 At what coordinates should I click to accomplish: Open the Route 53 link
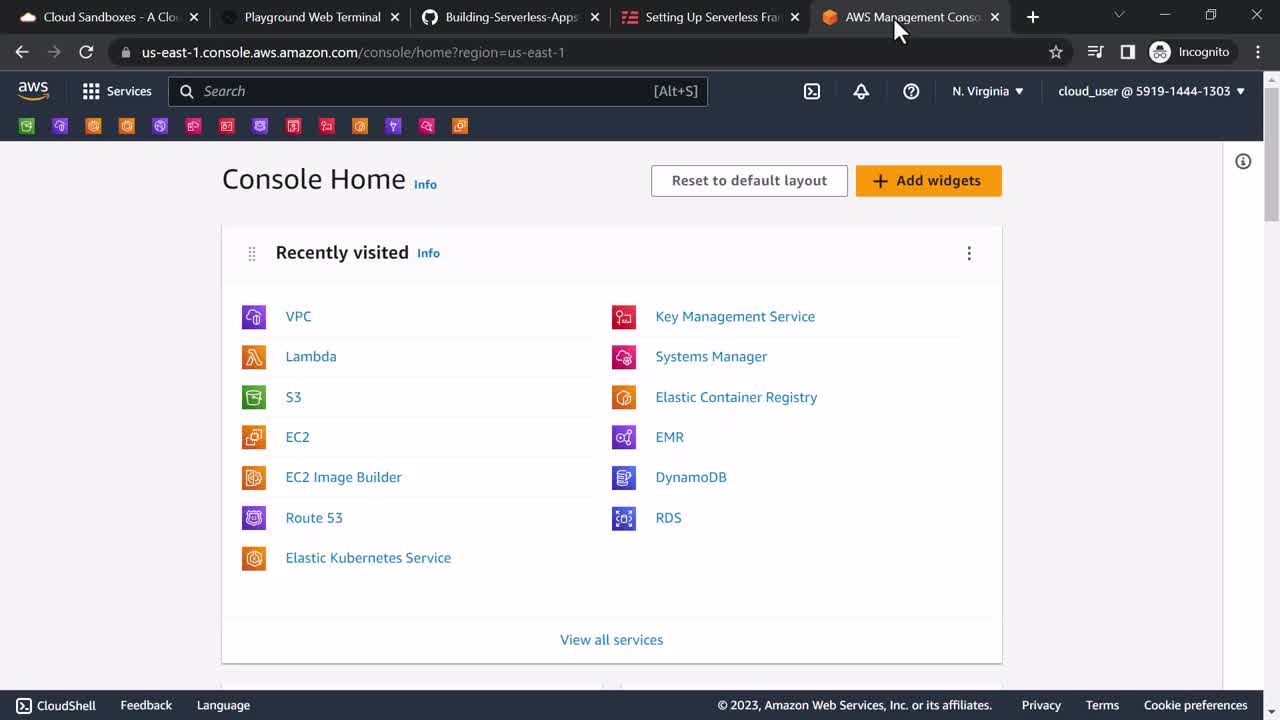click(314, 518)
